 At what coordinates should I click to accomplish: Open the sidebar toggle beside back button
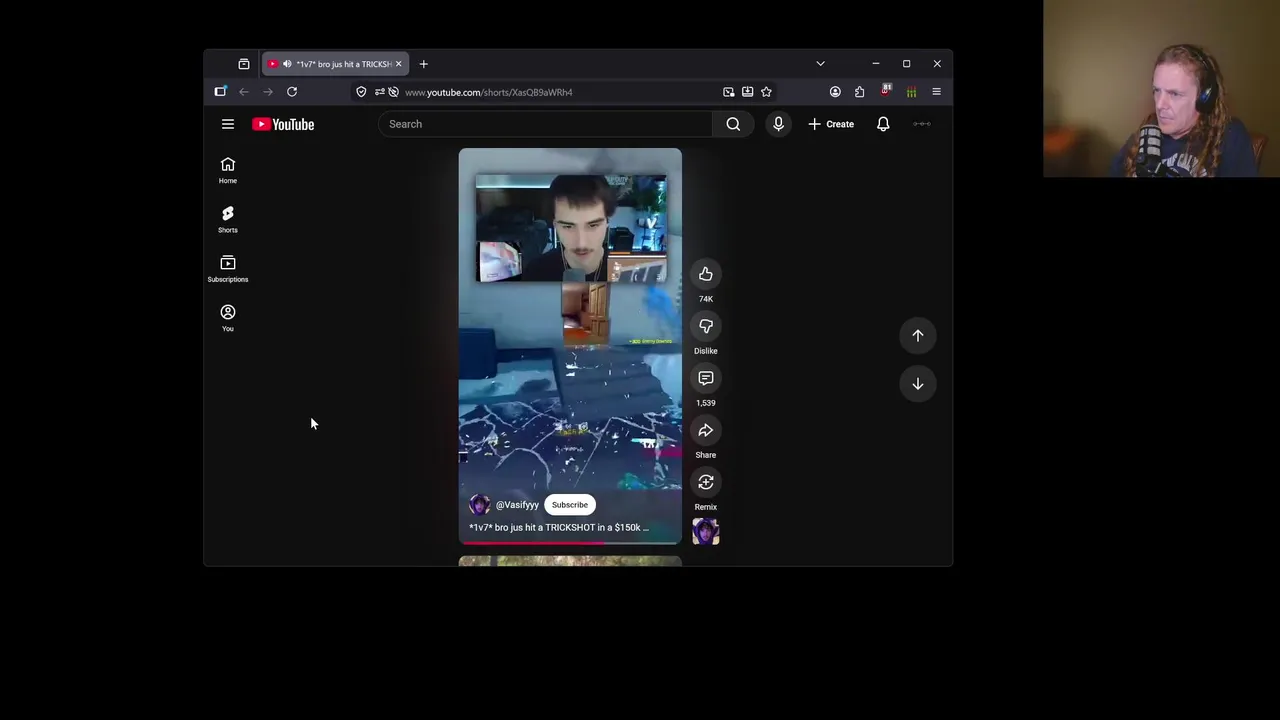click(x=220, y=92)
